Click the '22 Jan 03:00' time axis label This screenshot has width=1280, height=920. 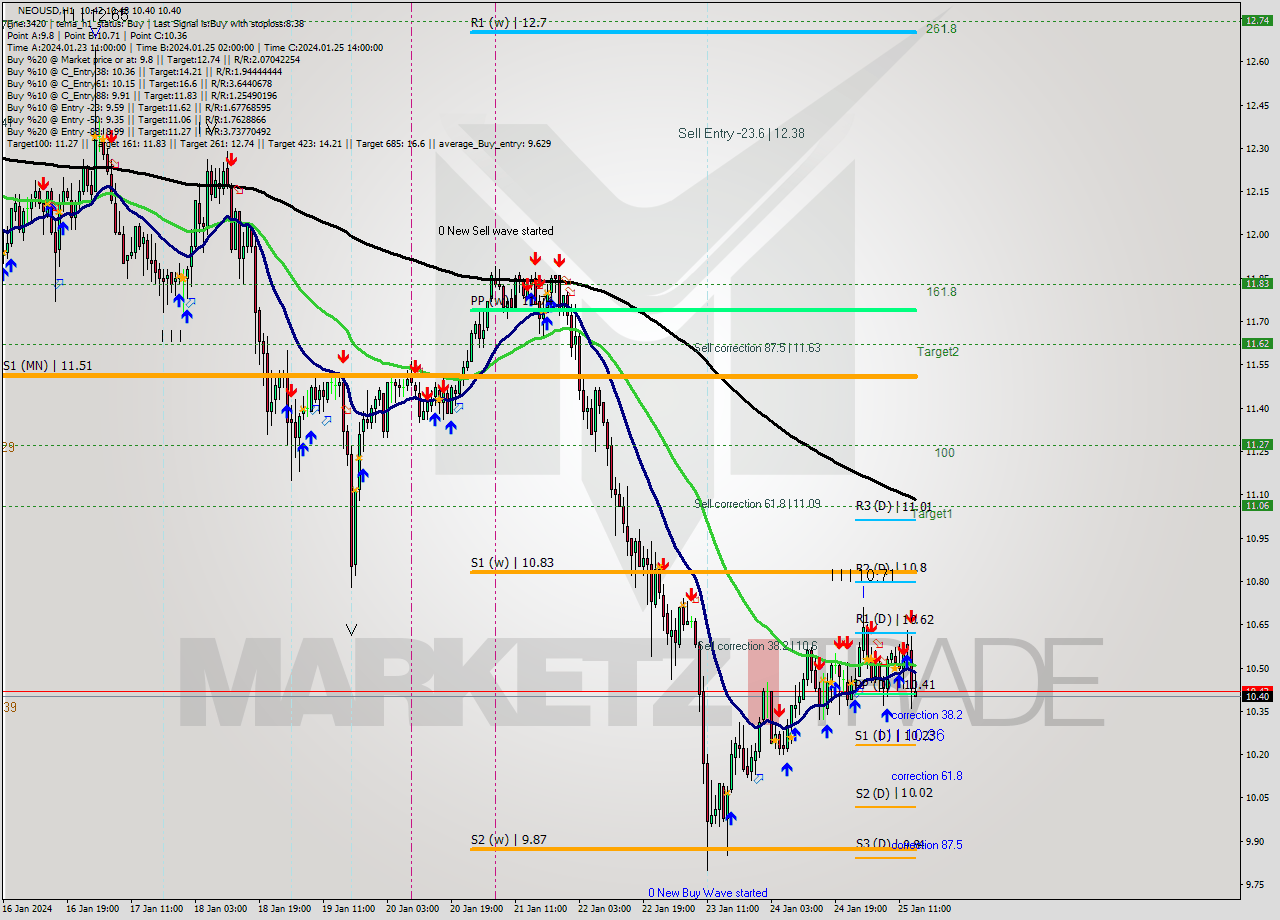[x=605, y=909]
